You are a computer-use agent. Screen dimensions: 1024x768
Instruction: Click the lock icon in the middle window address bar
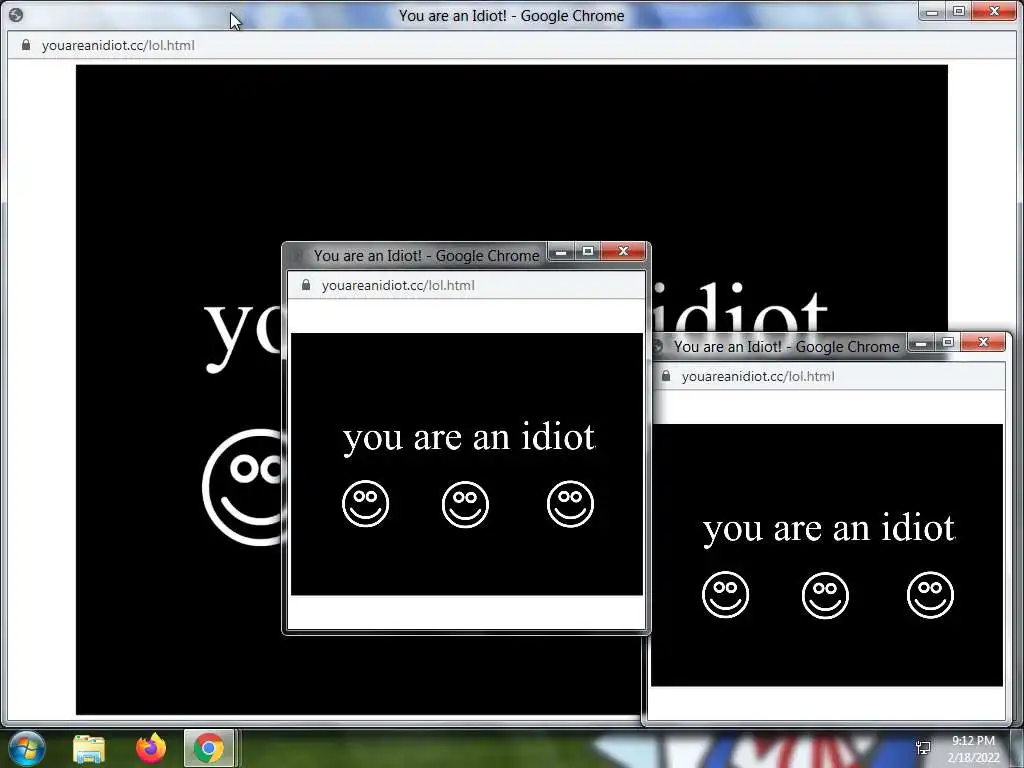(x=306, y=285)
